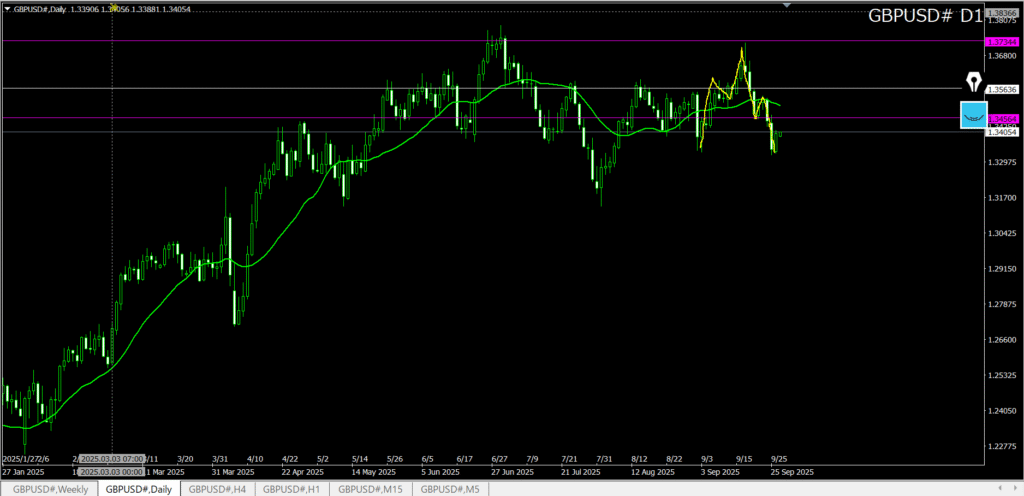Screen dimensions: 1024x496
Task: Open the GBPUSD#,M5 chart tab
Action: click(450, 489)
